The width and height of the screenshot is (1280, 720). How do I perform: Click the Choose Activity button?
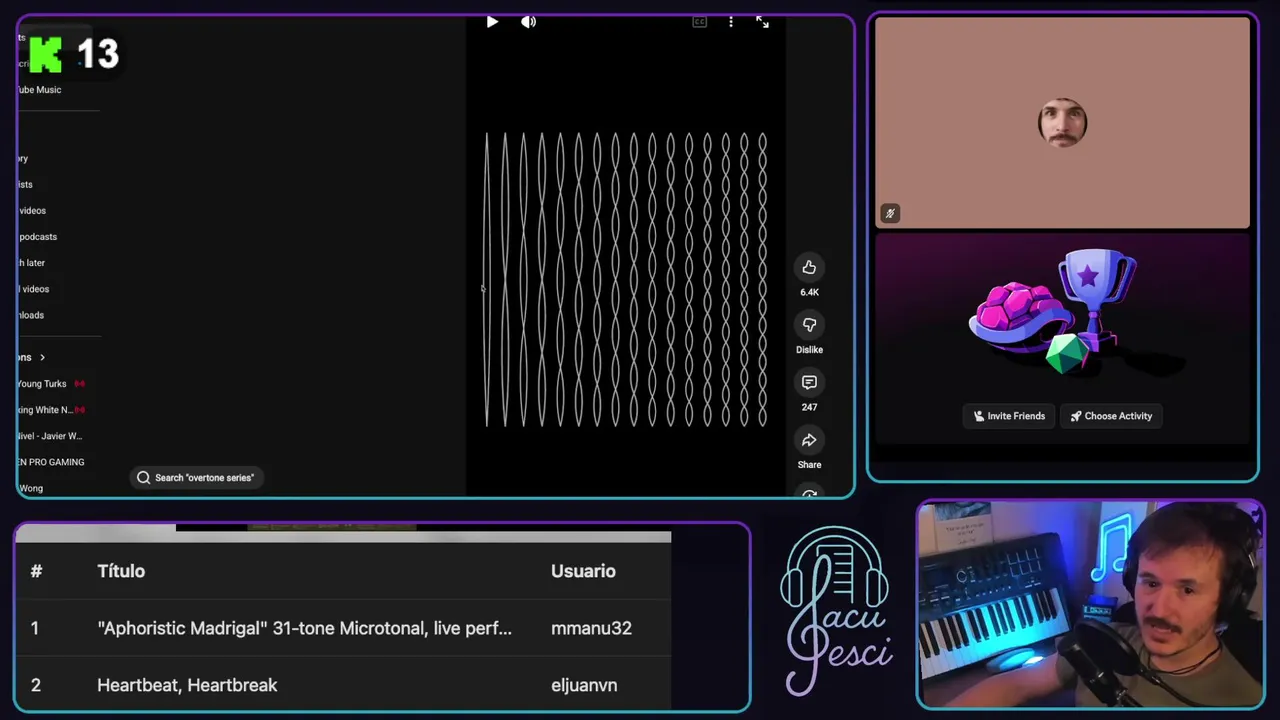pyautogui.click(x=1111, y=416)
